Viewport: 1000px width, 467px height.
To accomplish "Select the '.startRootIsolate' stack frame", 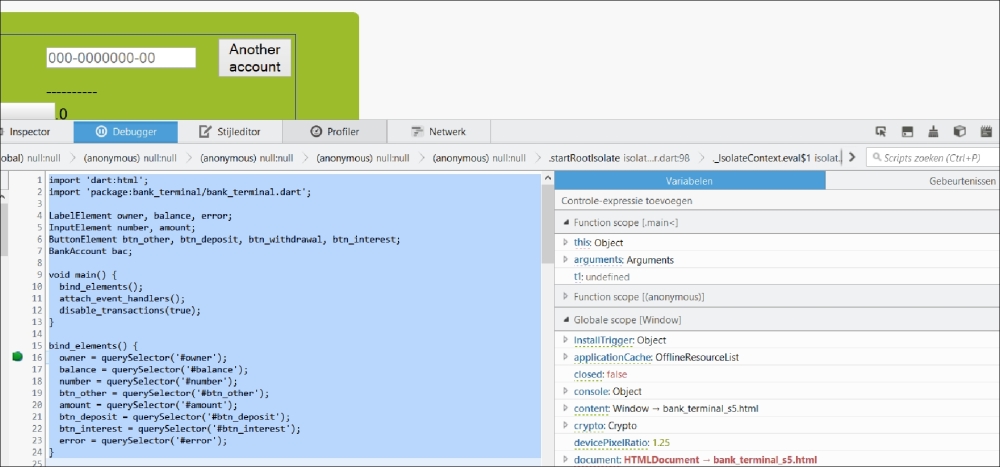I will coord(619,158).
